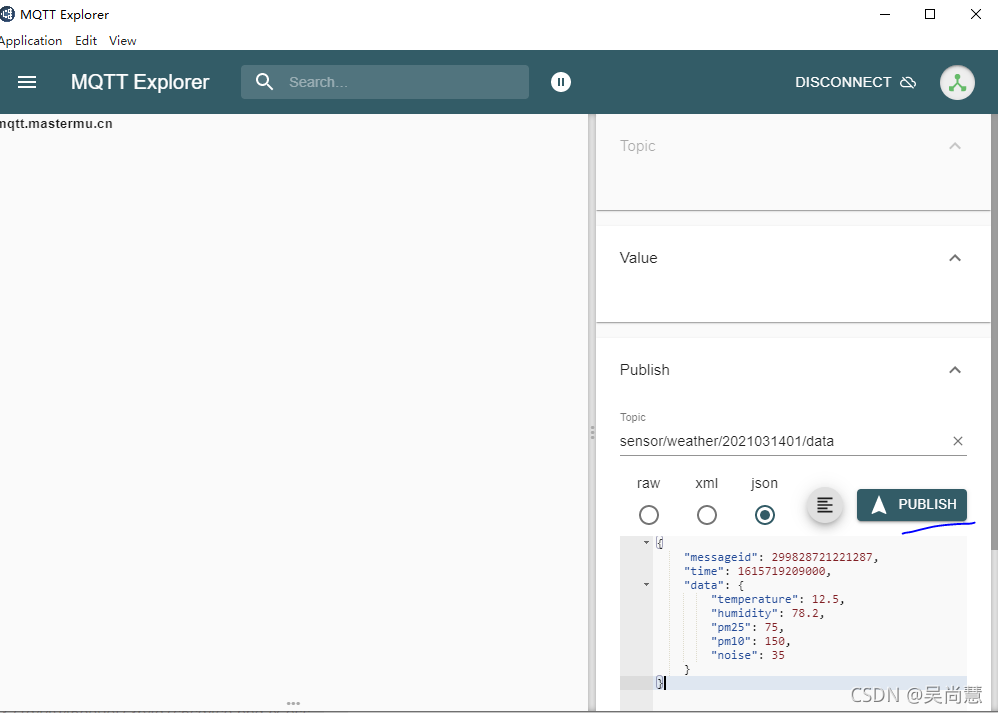This screenshot has width=998, height=713.
Task: Click the Topic section heading
Action: click(638, 146)
